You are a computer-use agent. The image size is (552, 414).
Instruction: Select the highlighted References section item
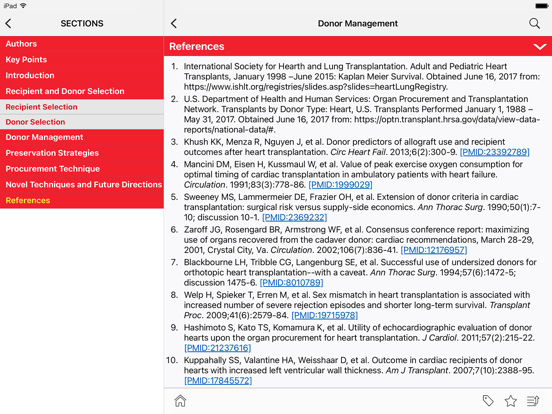(x=82, y=201)
